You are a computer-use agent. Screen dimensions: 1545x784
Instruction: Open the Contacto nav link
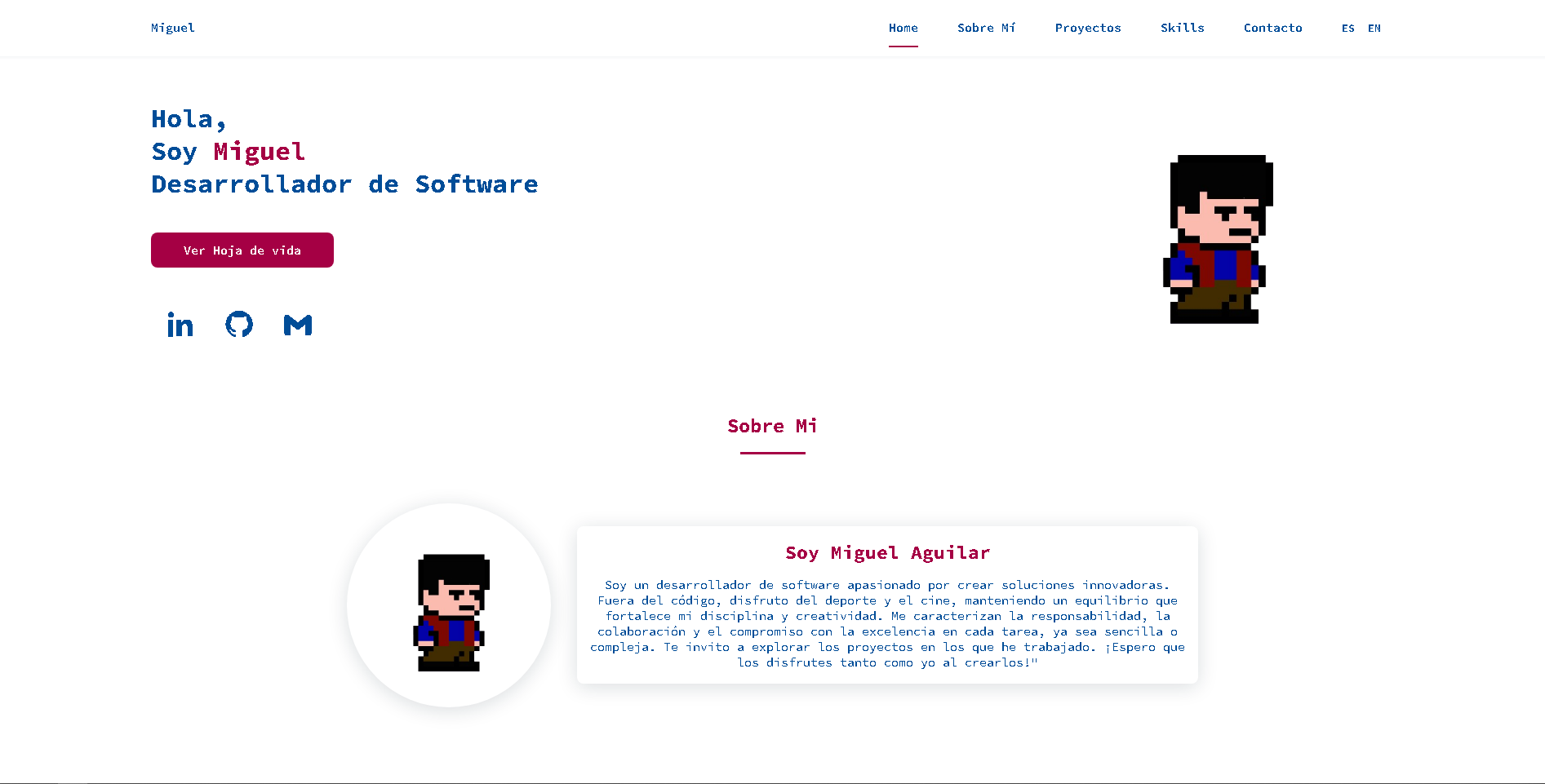[x=1273, y=28]
